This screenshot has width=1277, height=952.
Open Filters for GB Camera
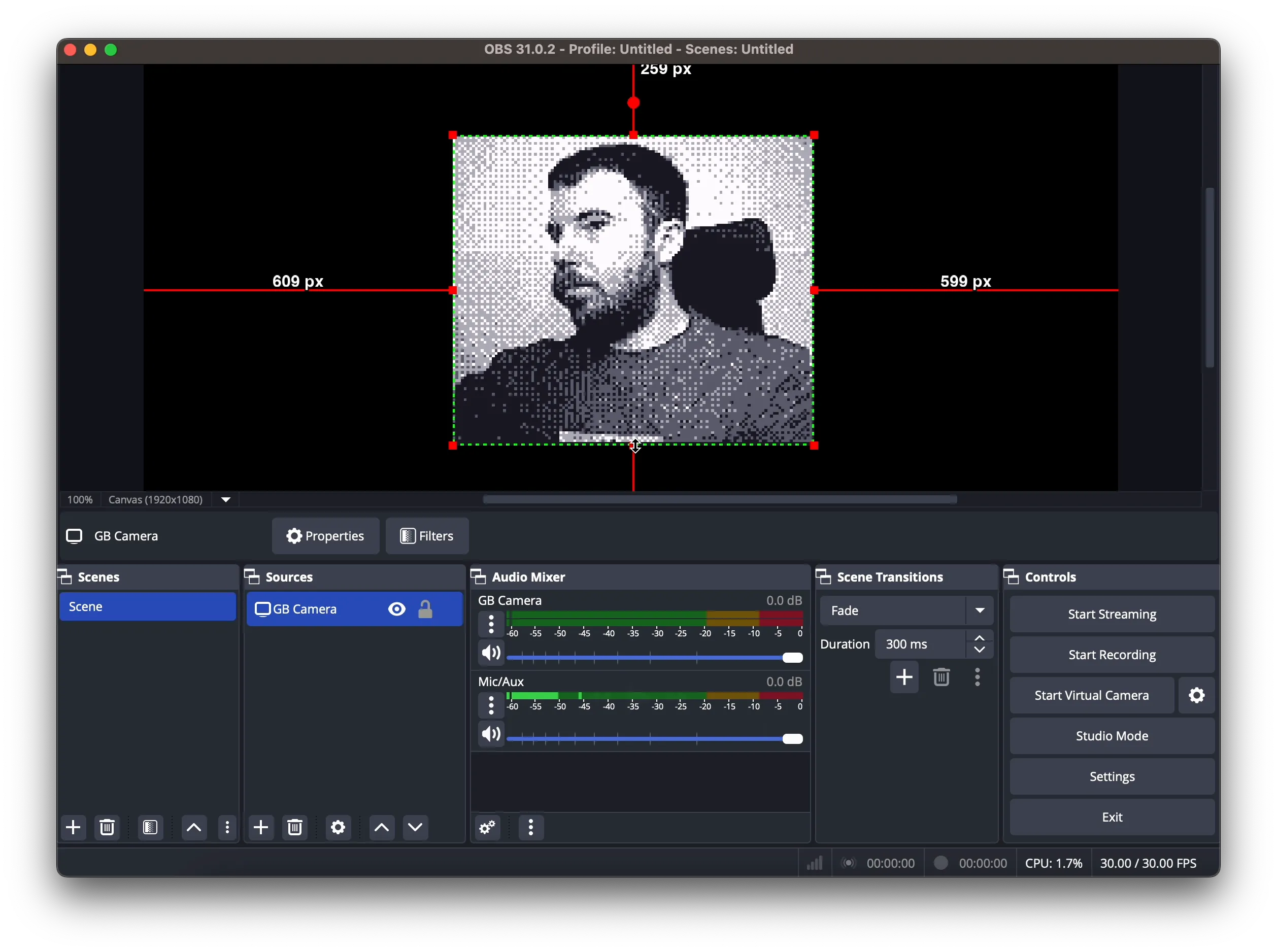click(x=427, y=536)
